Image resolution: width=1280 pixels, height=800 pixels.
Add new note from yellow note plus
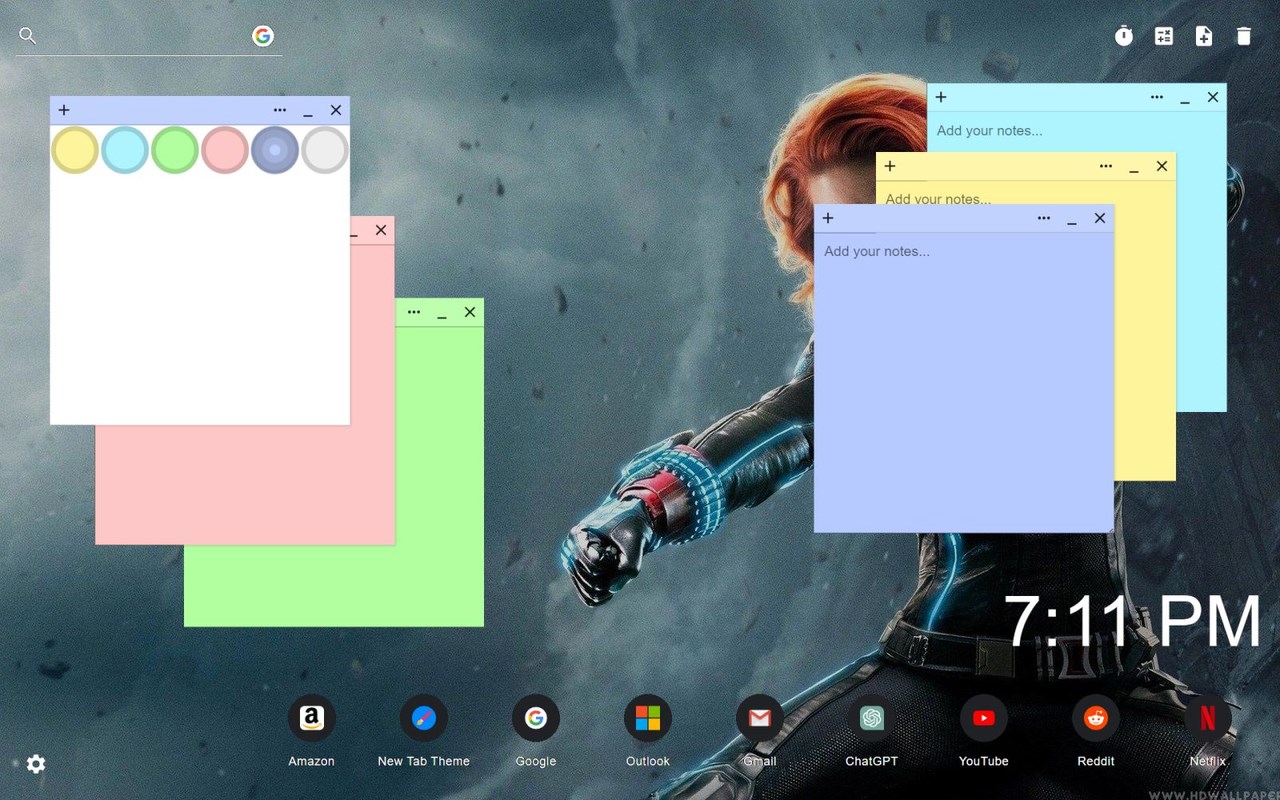(x=890, y=166)
